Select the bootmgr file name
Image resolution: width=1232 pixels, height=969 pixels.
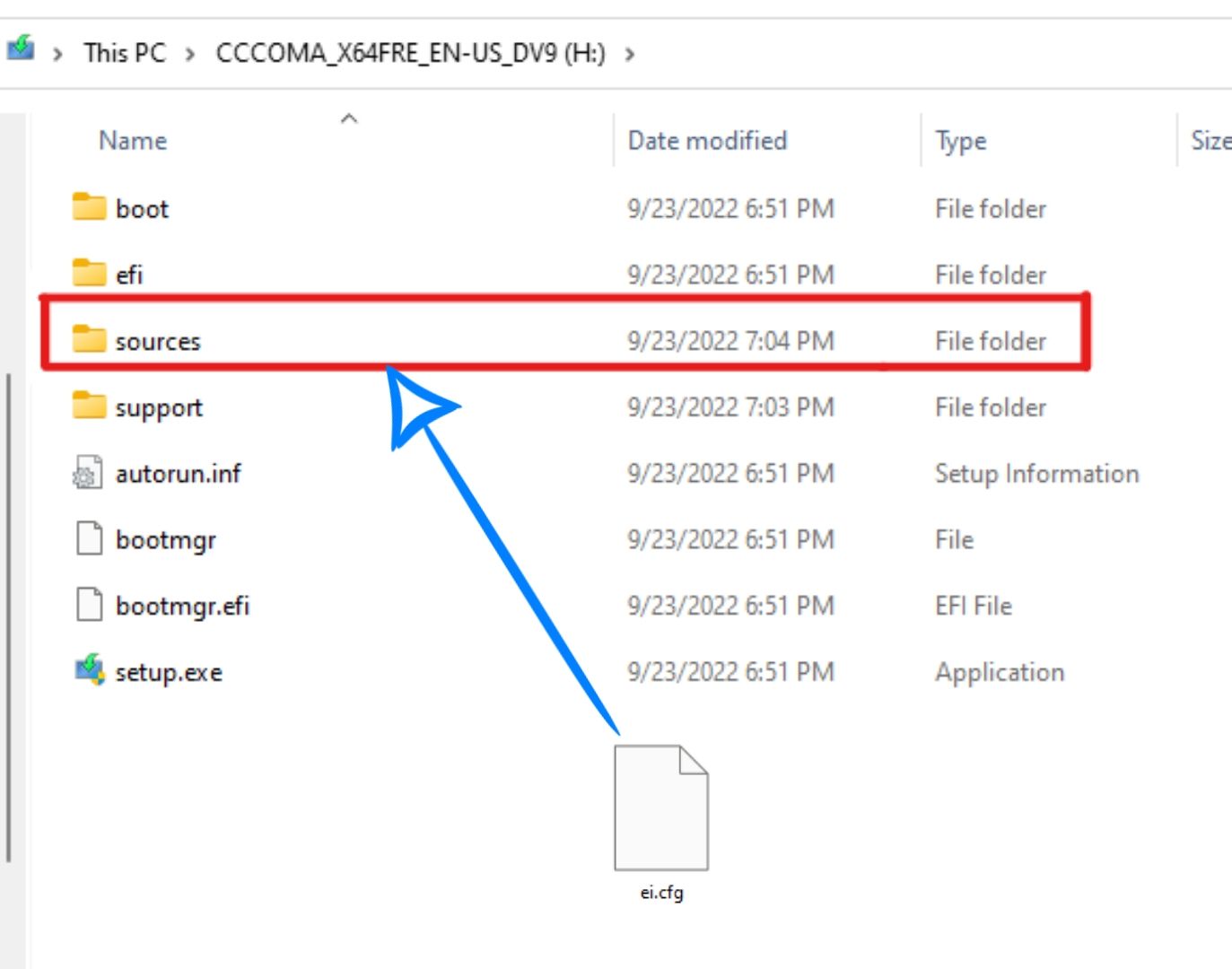click(x=166, y=540)
